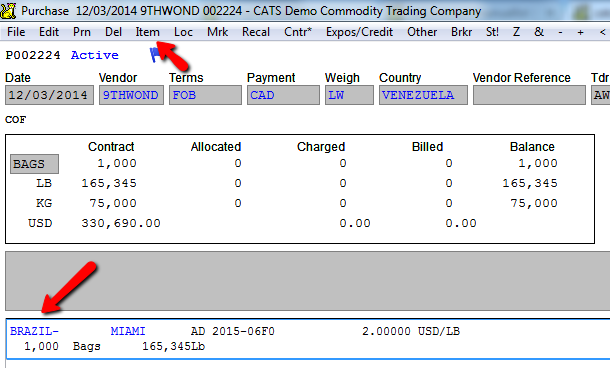Click the BRAZIL- link in item row

34,331
